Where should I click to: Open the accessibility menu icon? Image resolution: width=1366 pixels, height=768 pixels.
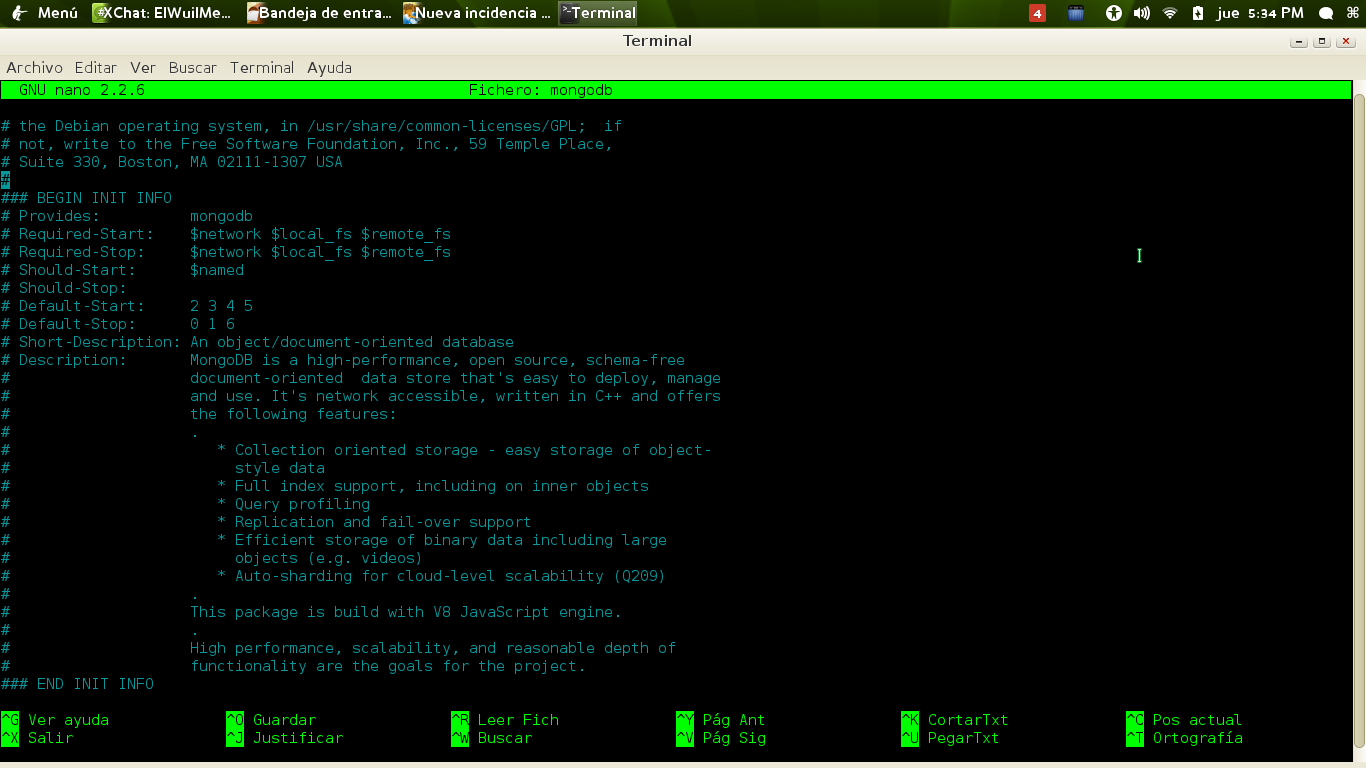coord(1114,13)
